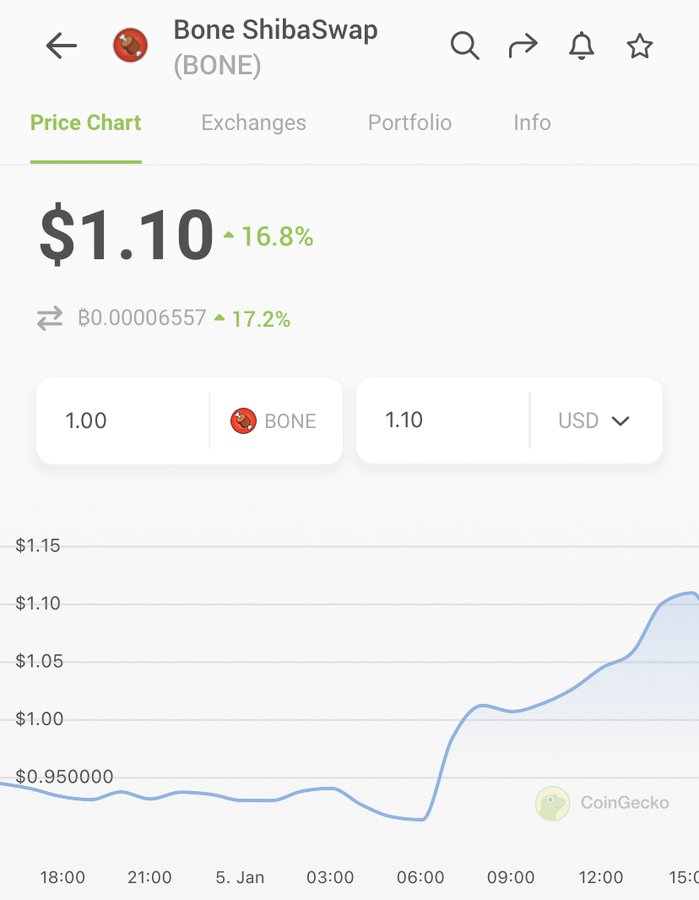Set a price alert with bell icon

pyautogui.click(x=581, y=46)
